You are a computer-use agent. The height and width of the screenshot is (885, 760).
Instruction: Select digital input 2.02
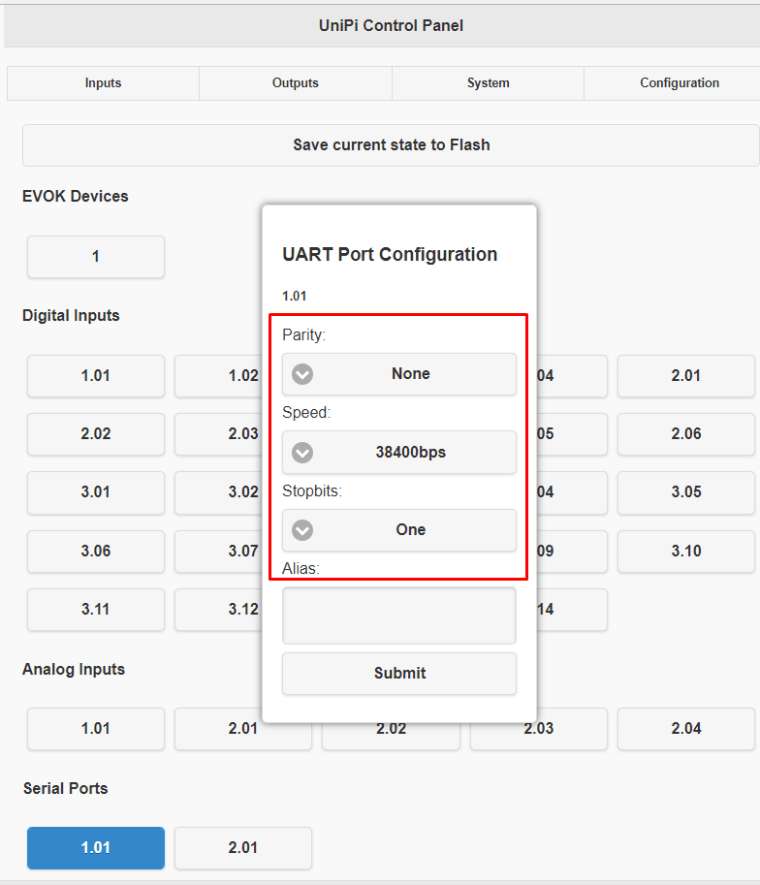(96, 434)
